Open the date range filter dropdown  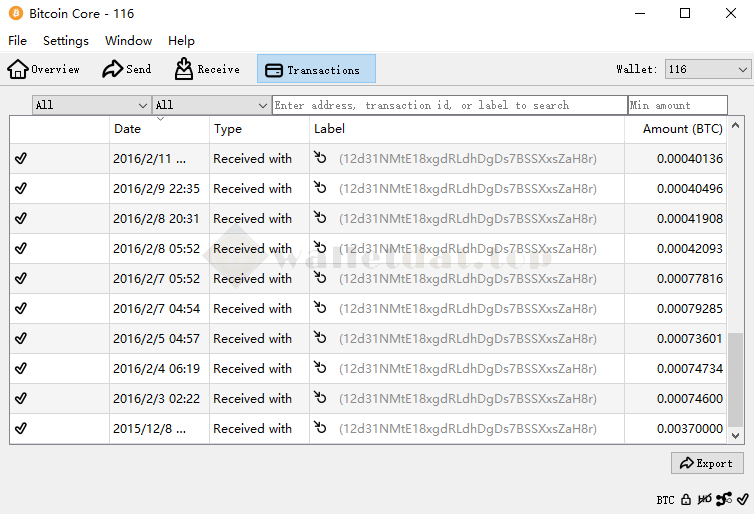tap(91, 105)
